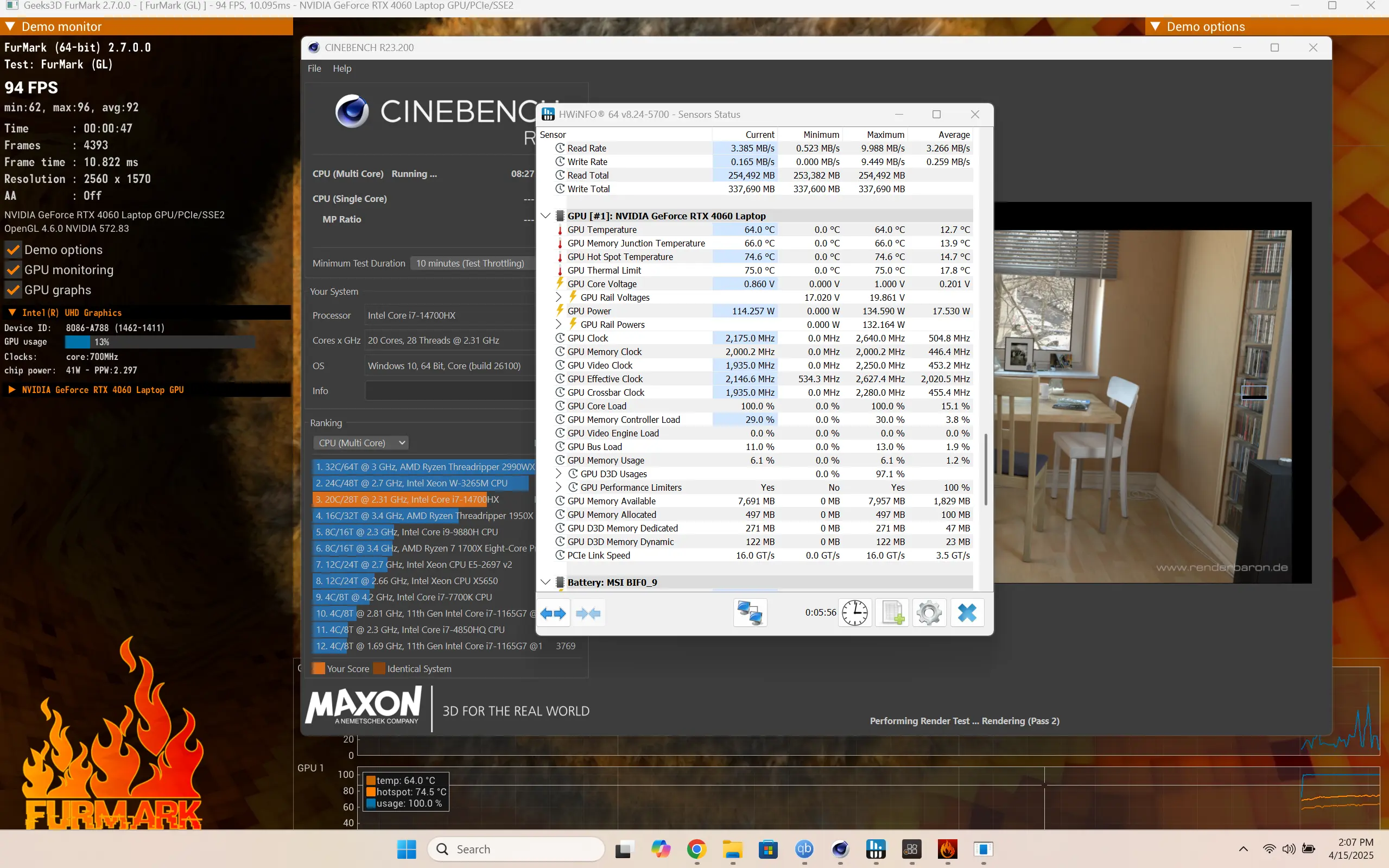
Task: Start logging with the sheet-plus icon
Action: coord(892,613)
